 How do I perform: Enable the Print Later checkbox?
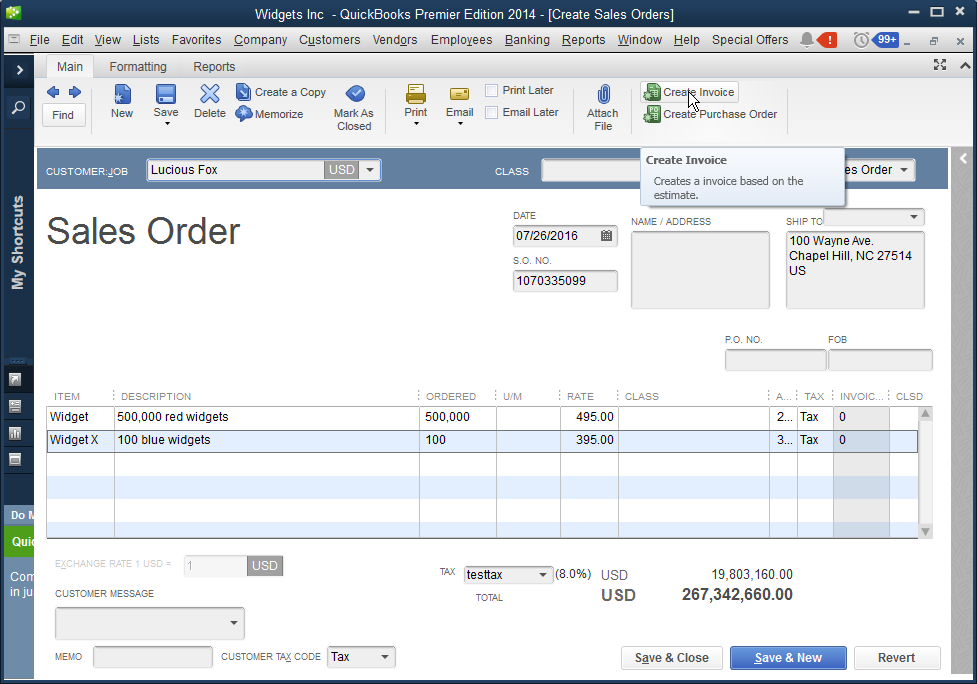(x=492, y=90)
